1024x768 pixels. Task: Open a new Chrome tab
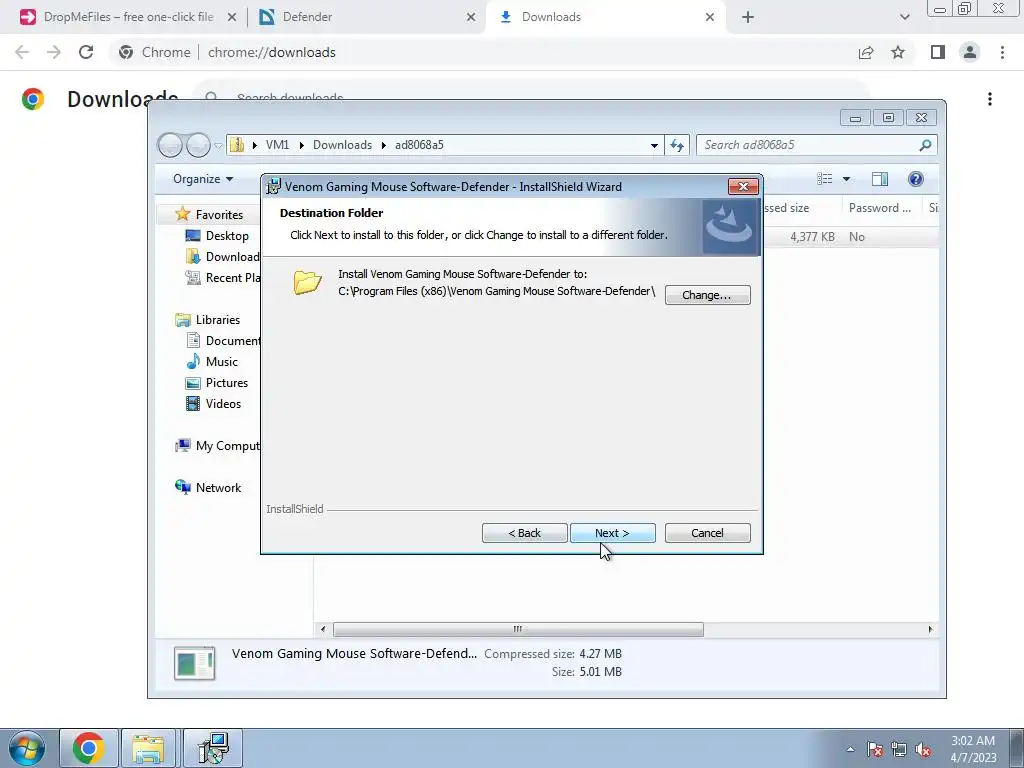[748, 18]
